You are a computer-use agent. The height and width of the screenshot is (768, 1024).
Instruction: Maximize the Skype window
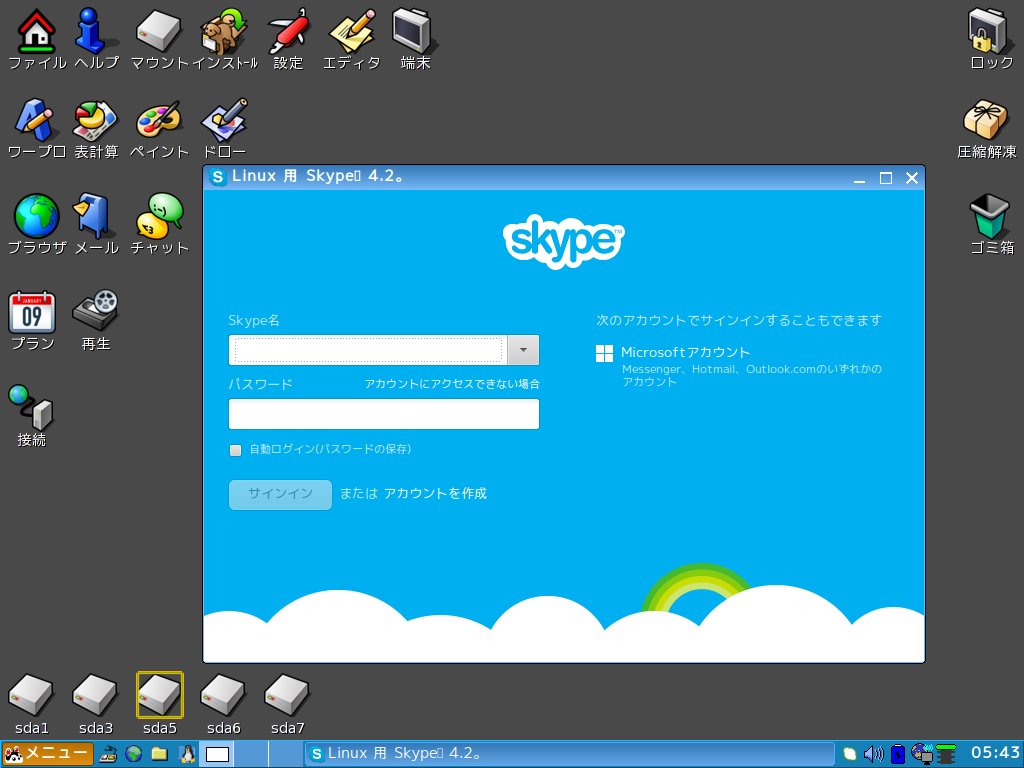[886, 178]
